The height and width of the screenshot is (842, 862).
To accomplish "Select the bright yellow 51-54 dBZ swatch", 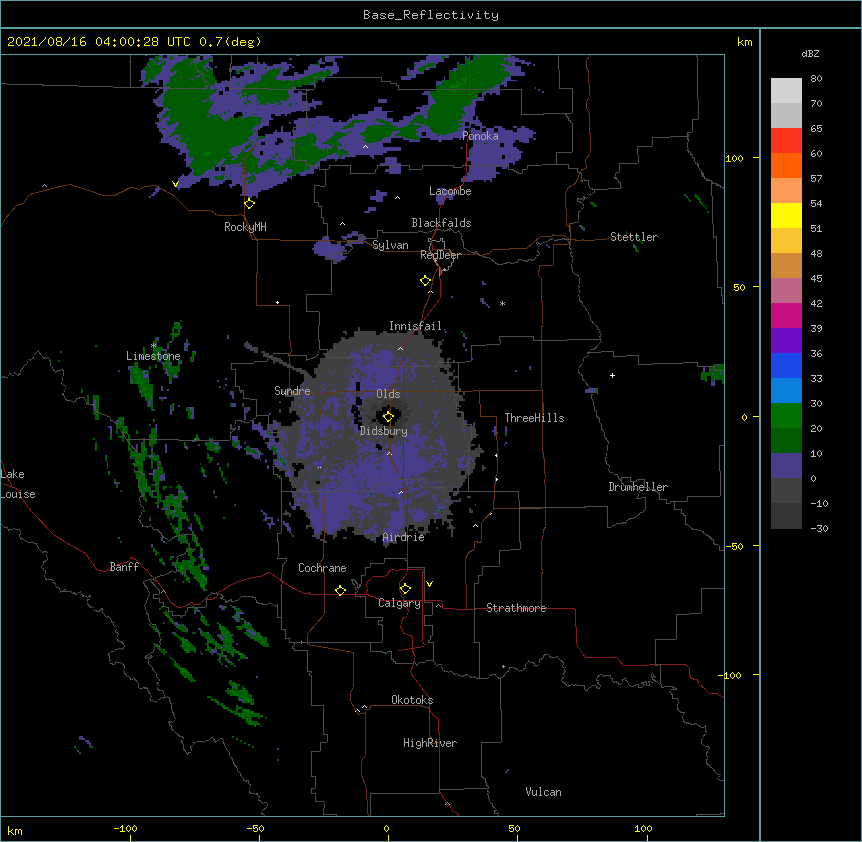I will [786, 215].
